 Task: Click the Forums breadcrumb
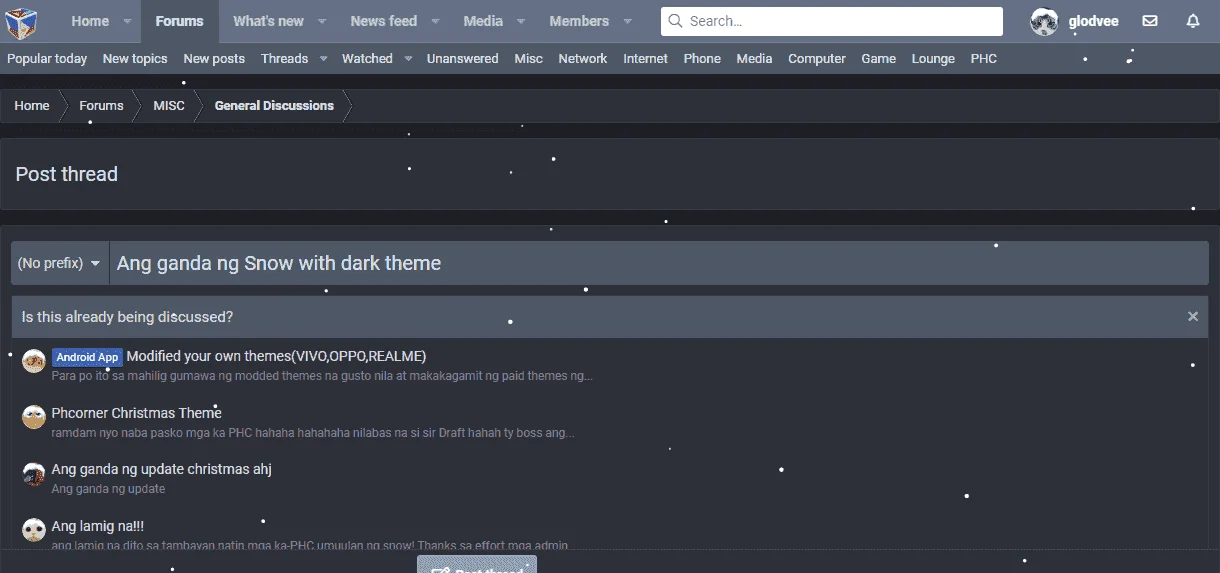(x=101, y=106)
